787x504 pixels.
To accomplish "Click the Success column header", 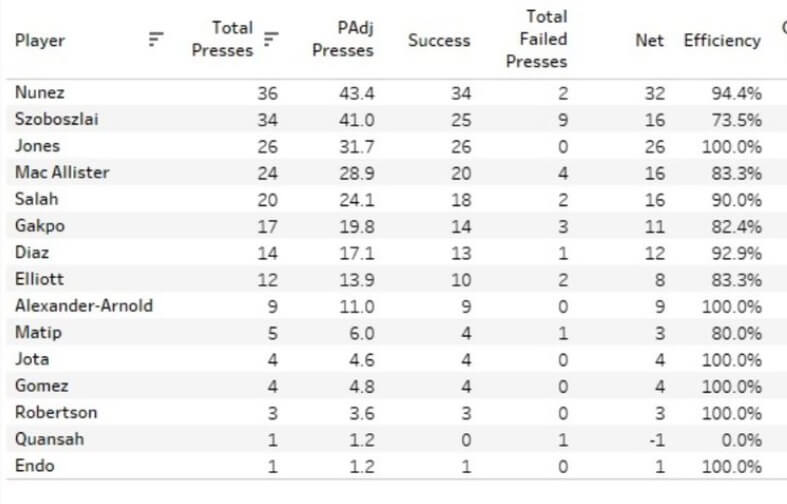I will point(439,40).
